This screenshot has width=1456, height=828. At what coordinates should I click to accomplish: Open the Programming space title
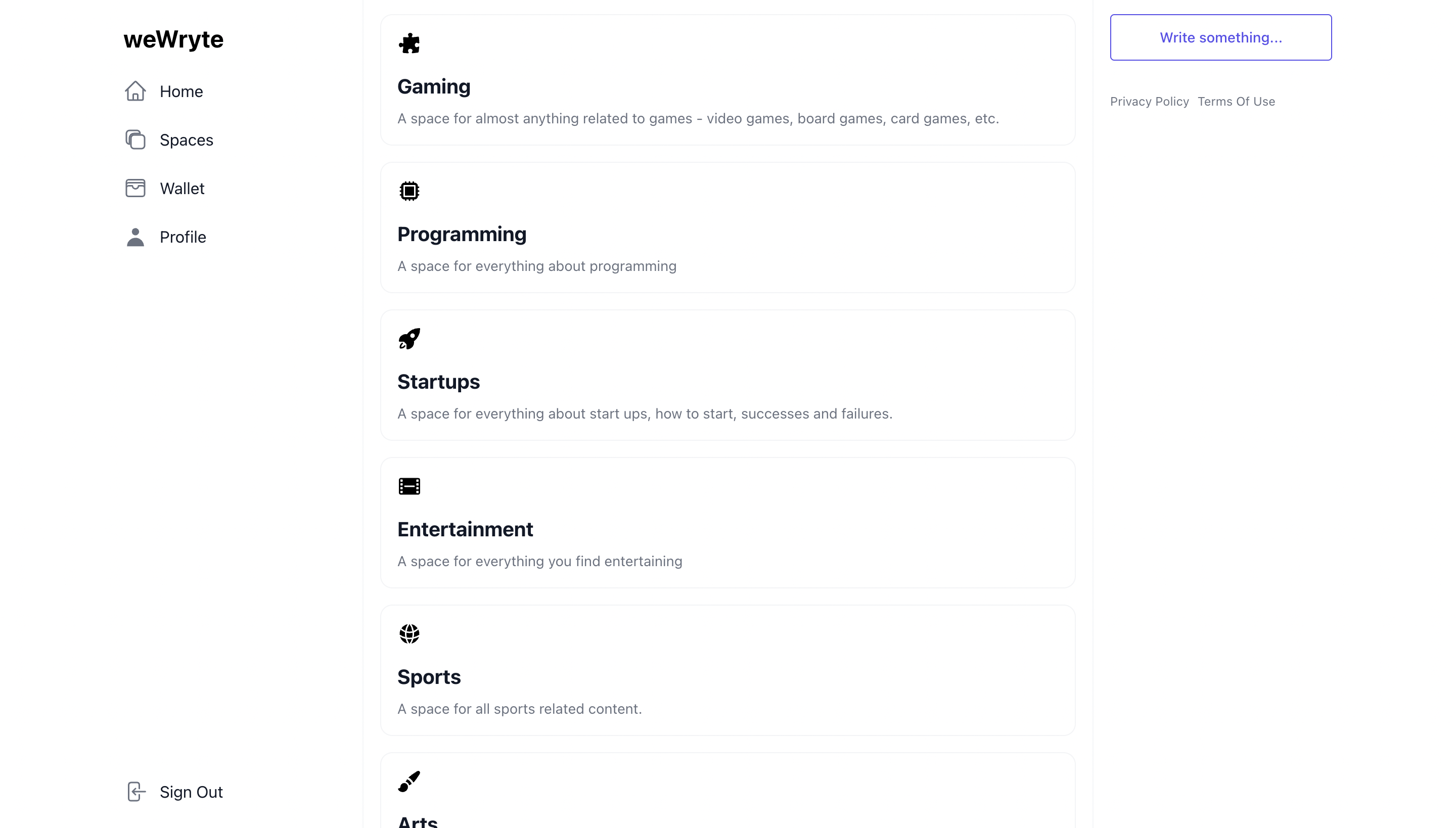pyautogui.click(x=462, y=235)
